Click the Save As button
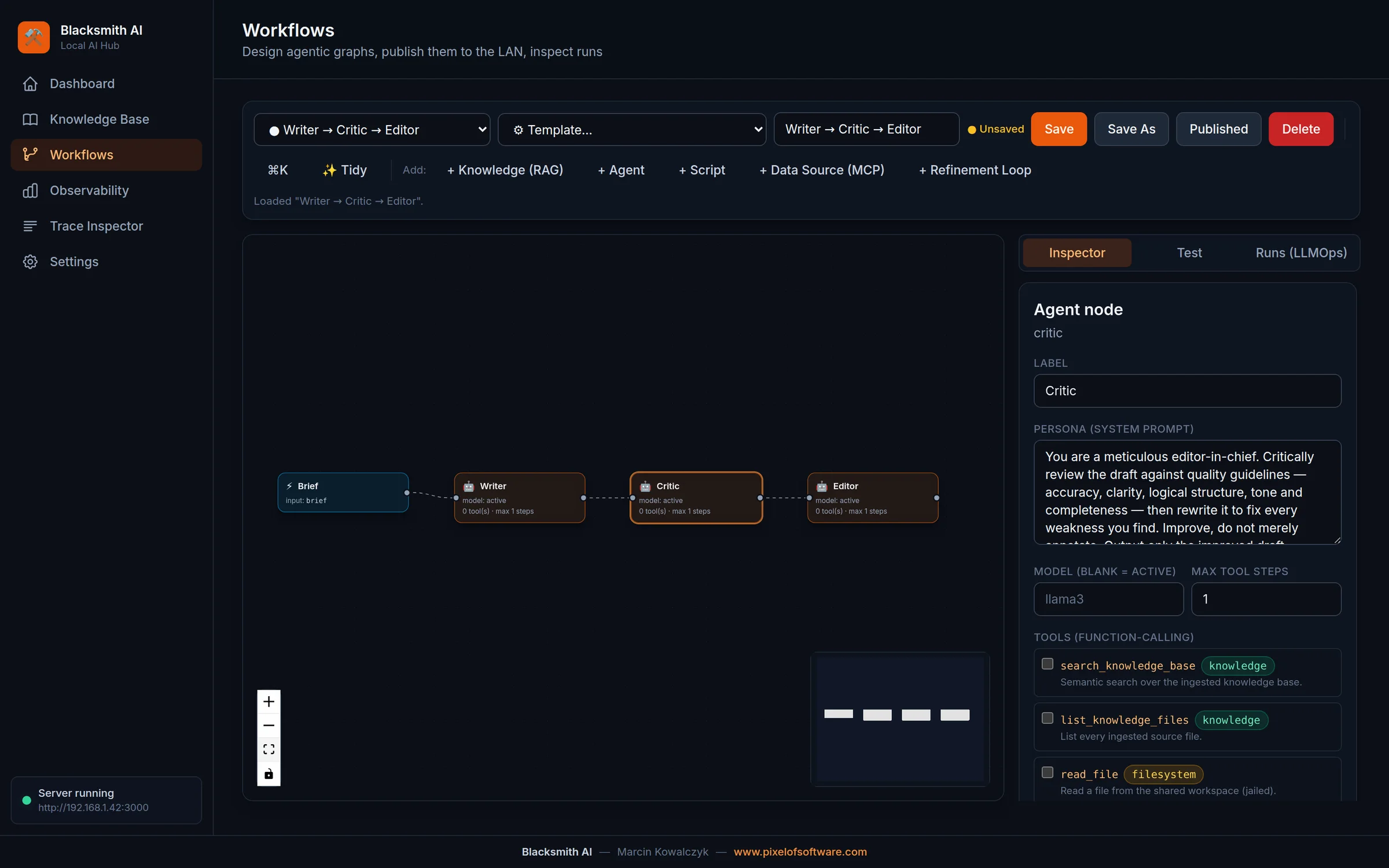1389x868 pixels. pos(1131,129)
